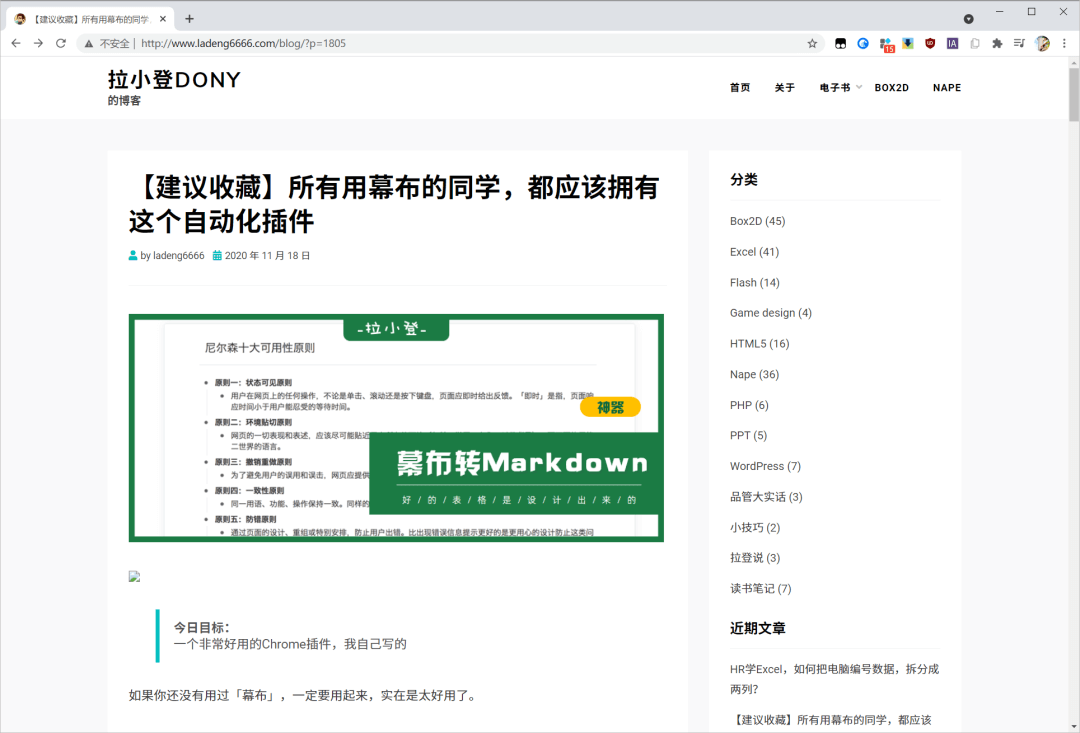This screenshot has width=1080, height=733.
Task: Open the Chrome profile avatar
Action: click(1042, 43)
